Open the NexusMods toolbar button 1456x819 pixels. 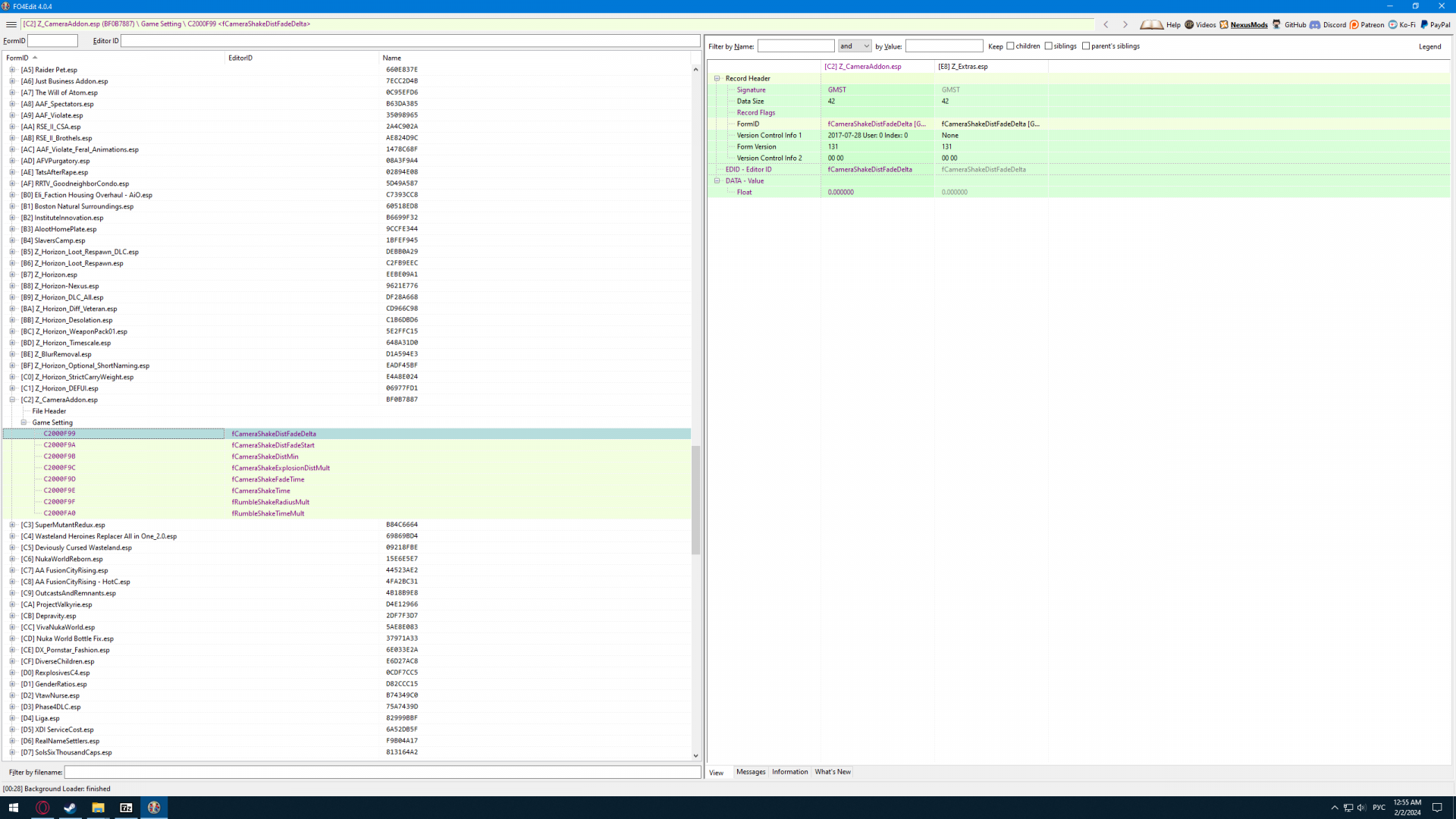click(1243, 24)
